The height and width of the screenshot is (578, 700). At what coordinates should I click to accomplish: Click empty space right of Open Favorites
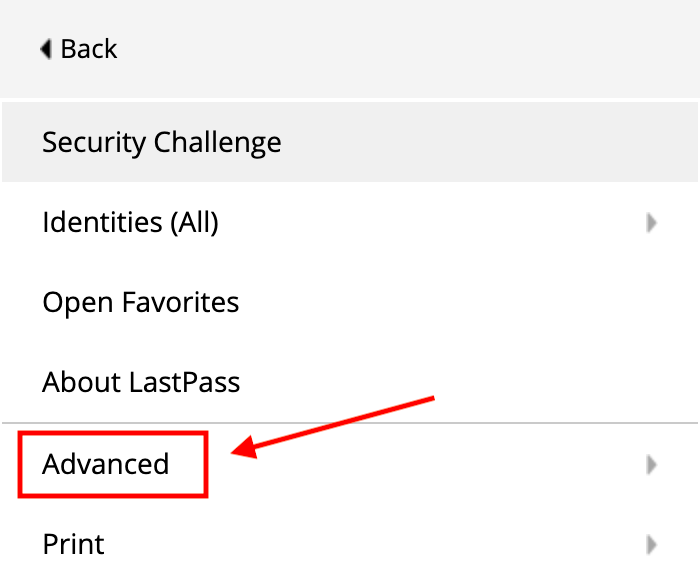450,302
